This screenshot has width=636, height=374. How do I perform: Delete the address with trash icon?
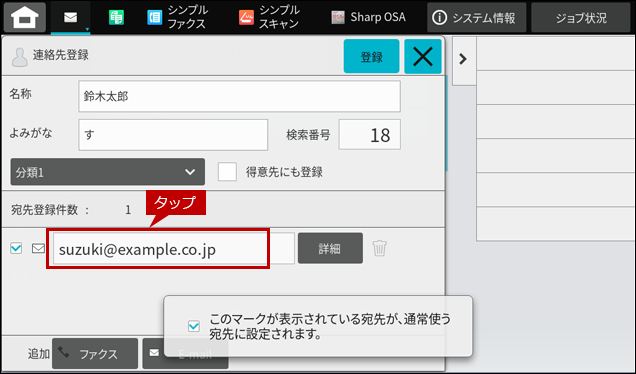click(380, 248)
